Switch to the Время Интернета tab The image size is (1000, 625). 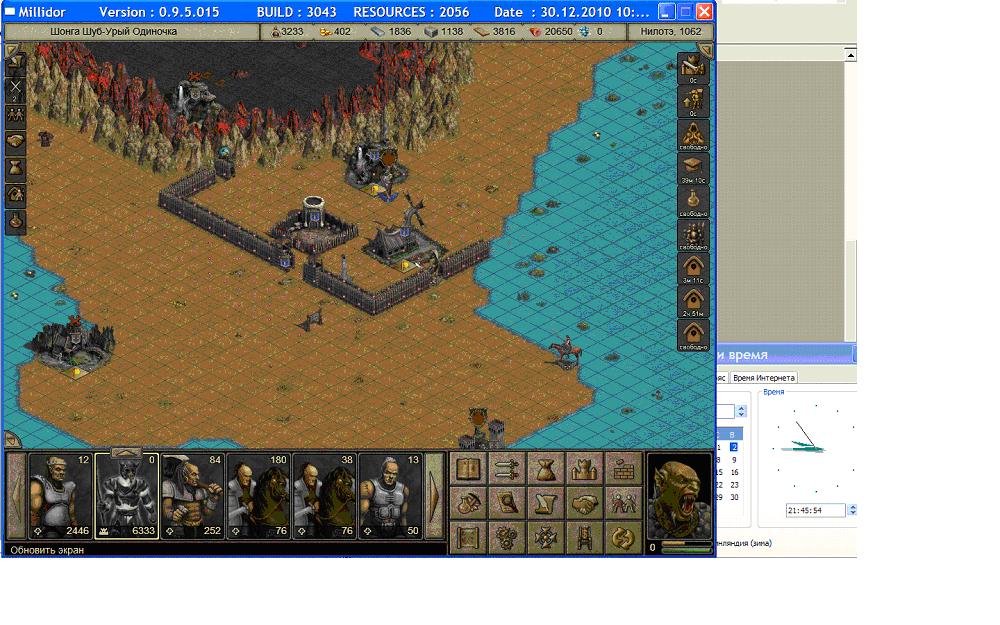(763, 378)
